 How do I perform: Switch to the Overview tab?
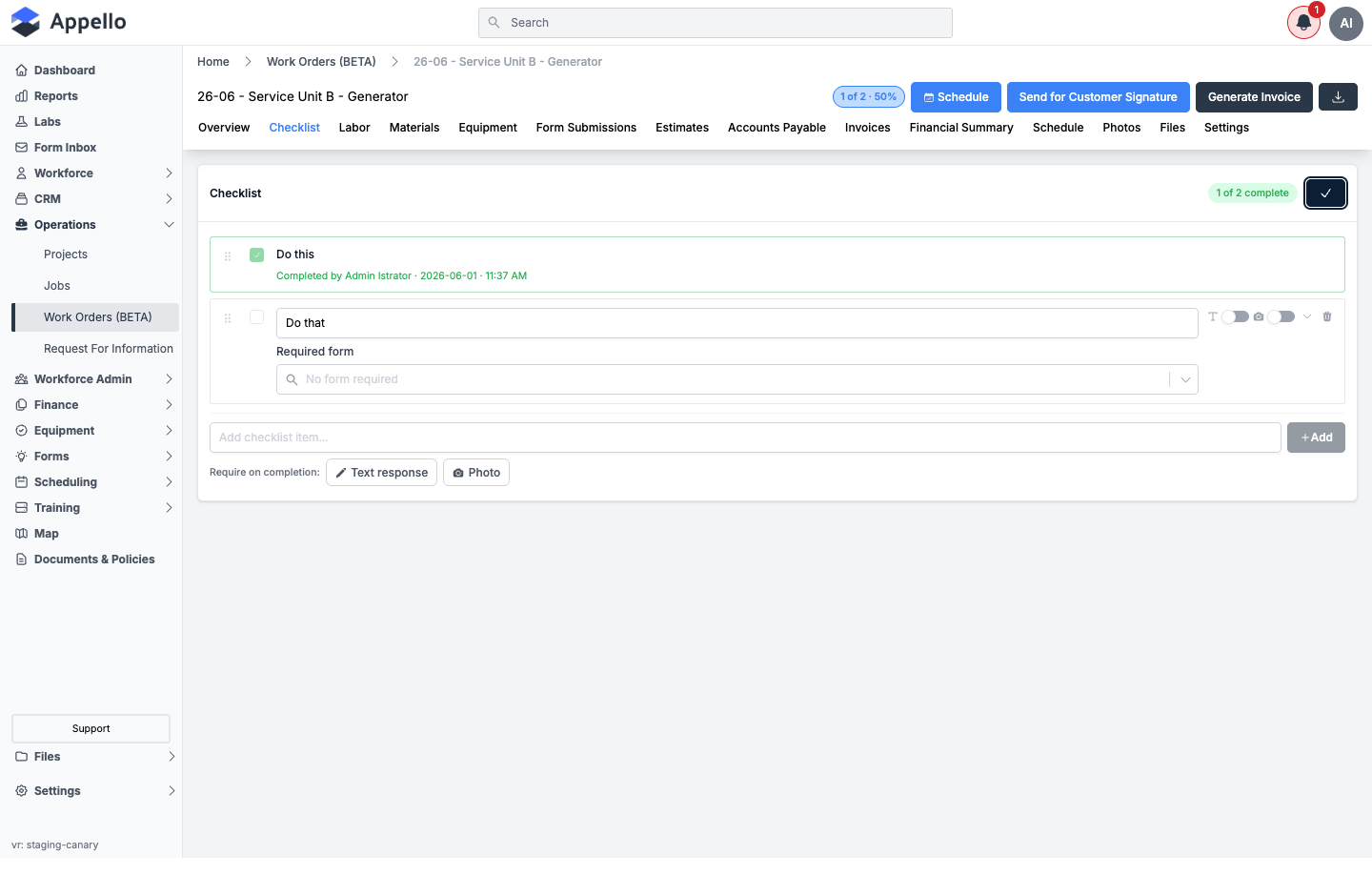pyautogui.click(x=224, y=128)
